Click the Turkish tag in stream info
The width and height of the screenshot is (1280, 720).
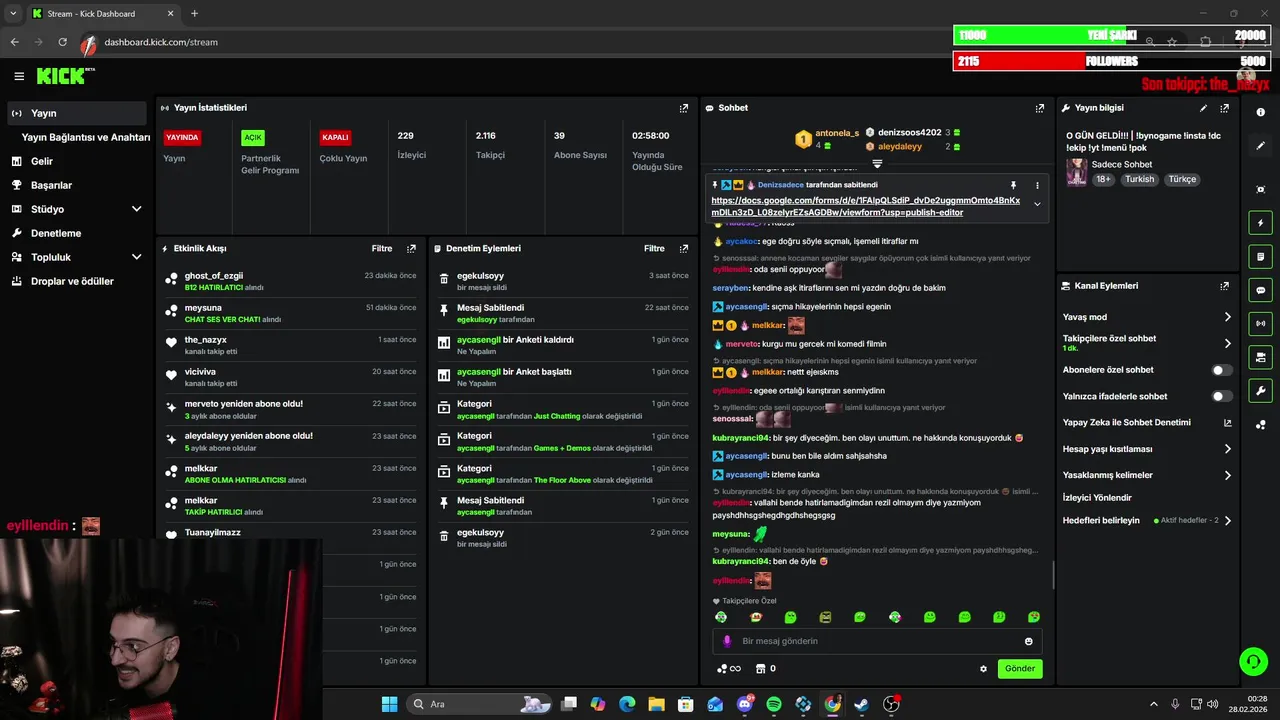pos(1140,179)
